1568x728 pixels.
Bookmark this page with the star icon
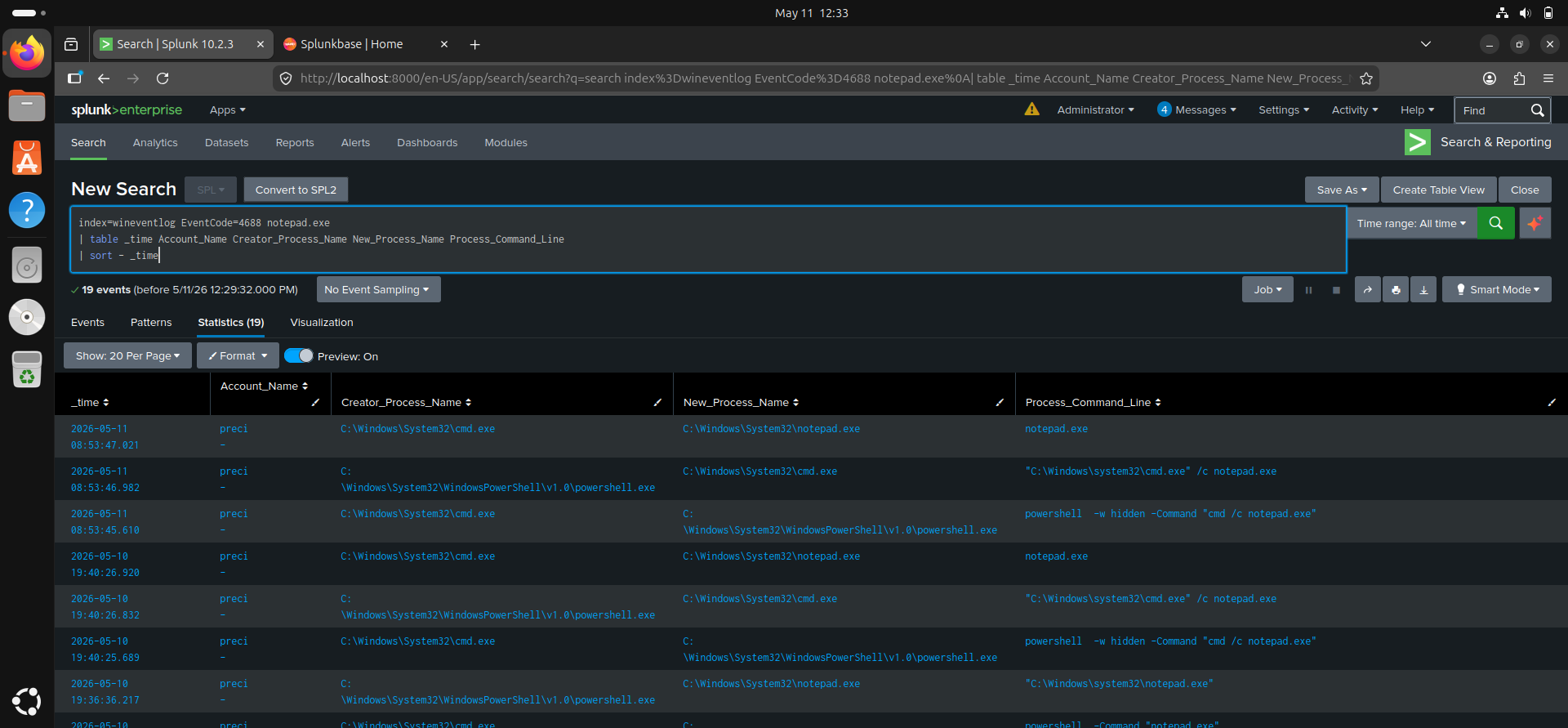pyautogui.click(x=1366, y=78)
